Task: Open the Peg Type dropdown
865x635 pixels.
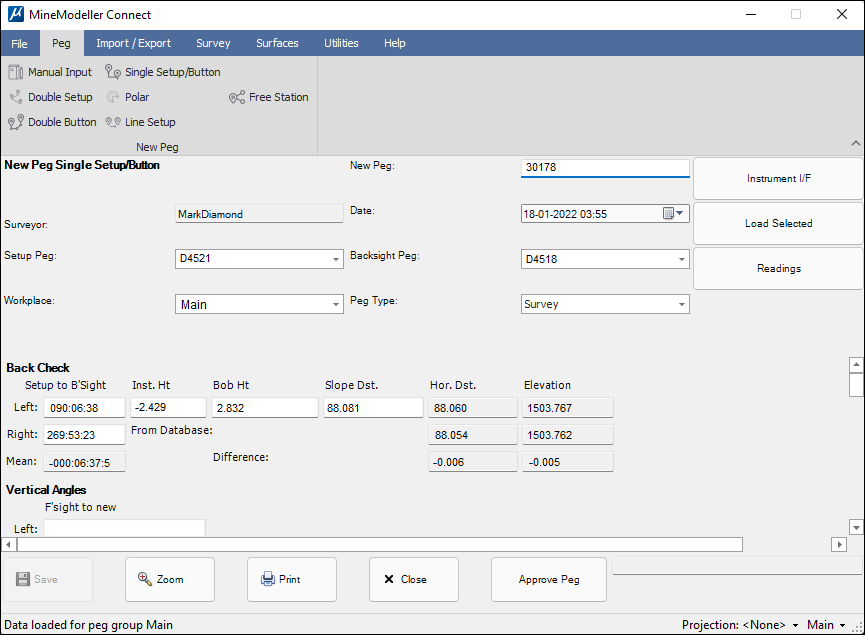Action: (x=682, y=304)
